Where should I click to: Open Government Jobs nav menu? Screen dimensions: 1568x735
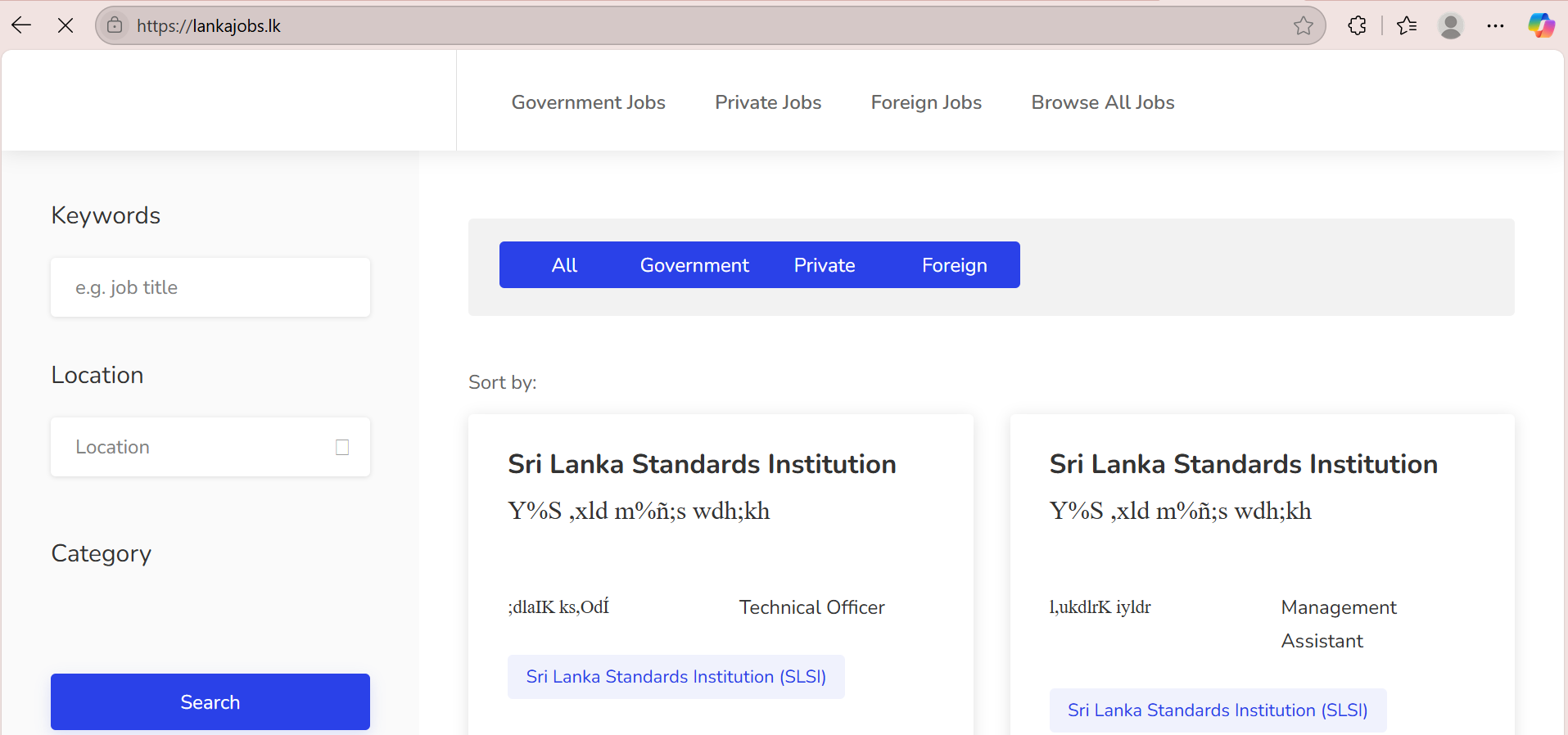(x=588, y=102)
